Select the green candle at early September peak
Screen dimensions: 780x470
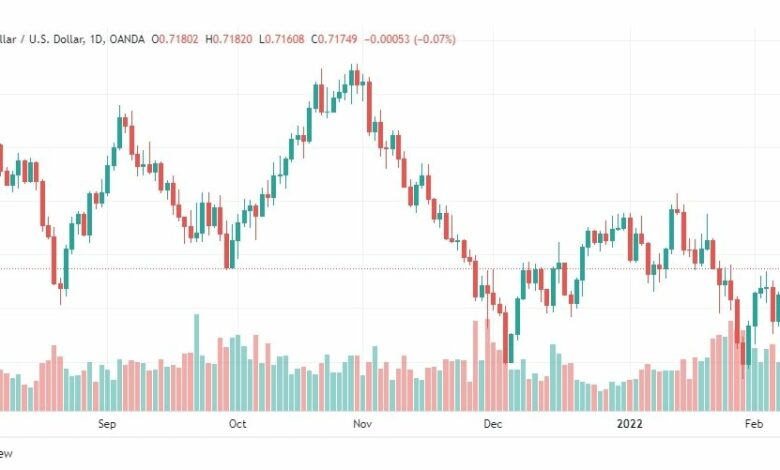pyautogui.click(x=119, y=131)
